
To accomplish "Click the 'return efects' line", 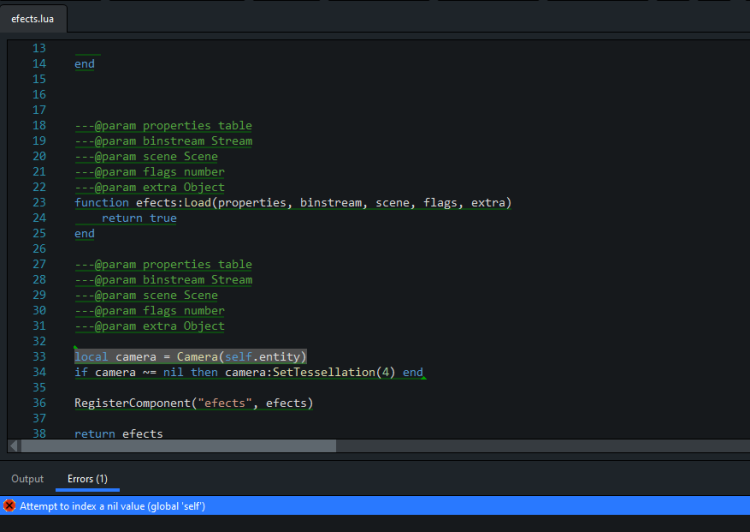I will (x=118, y=434).
